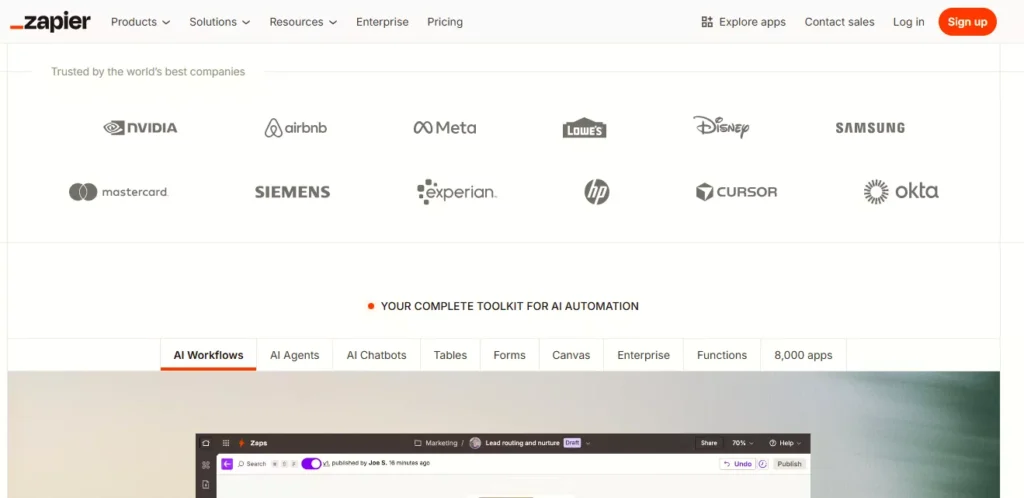
Task: Toggle the purple Zap on/off switch
Action: 311,463
